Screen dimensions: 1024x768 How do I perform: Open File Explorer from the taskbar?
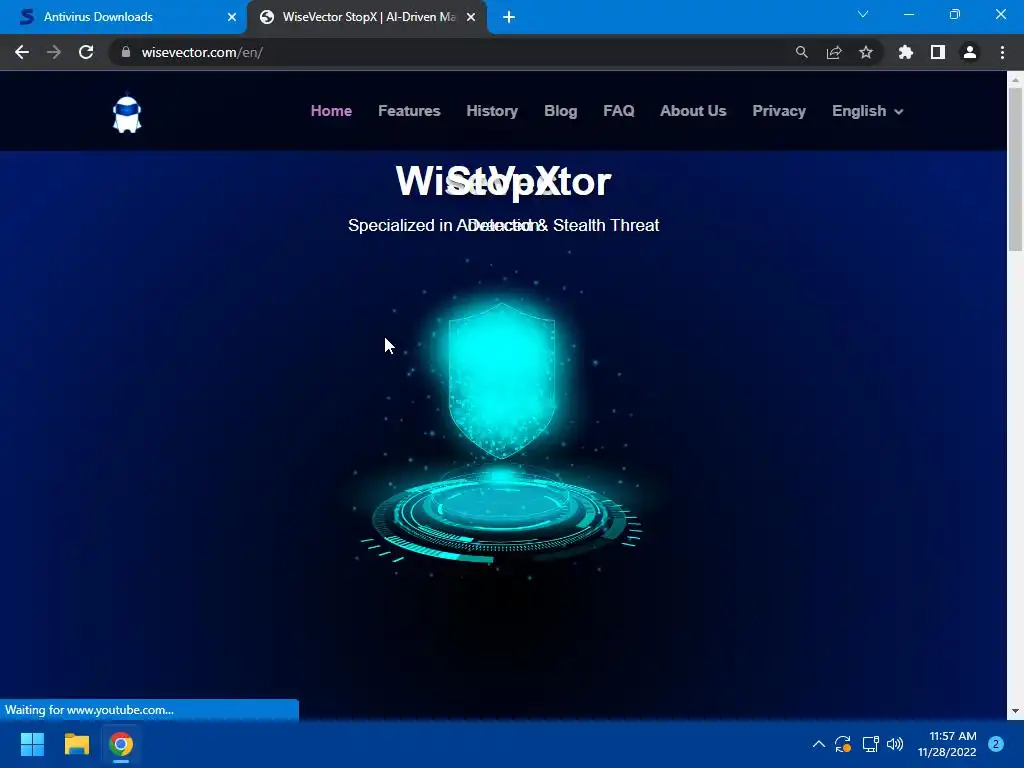(76, 744)
